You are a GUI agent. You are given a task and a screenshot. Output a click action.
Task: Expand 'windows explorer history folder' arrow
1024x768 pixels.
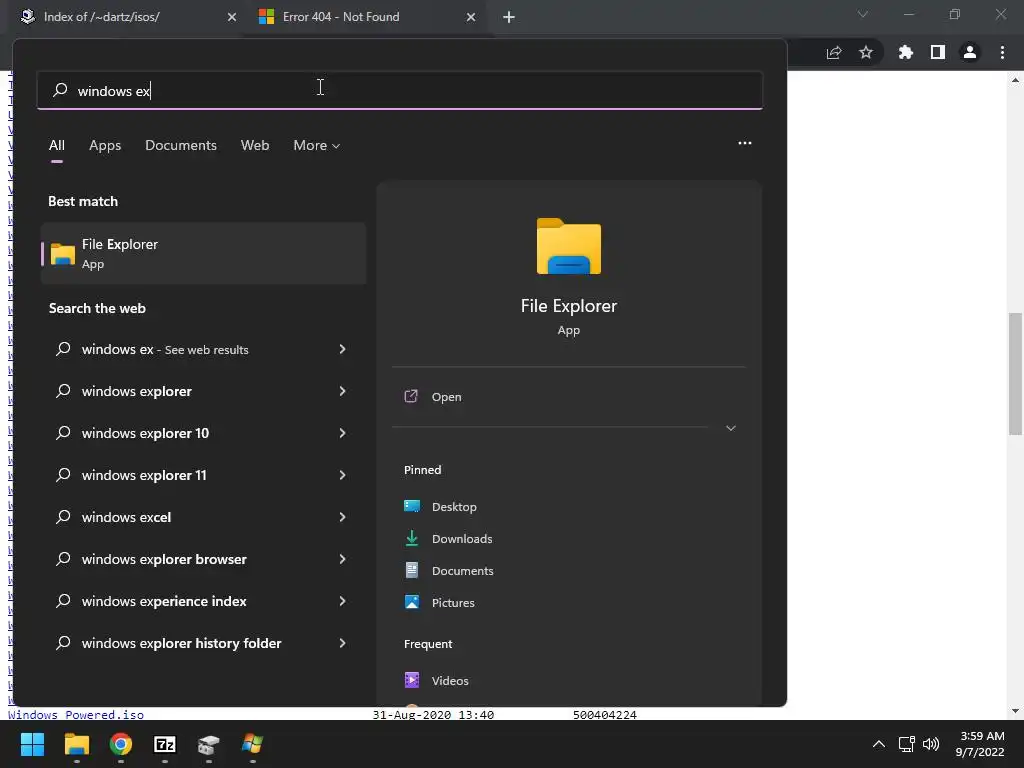tap(342, 643)
